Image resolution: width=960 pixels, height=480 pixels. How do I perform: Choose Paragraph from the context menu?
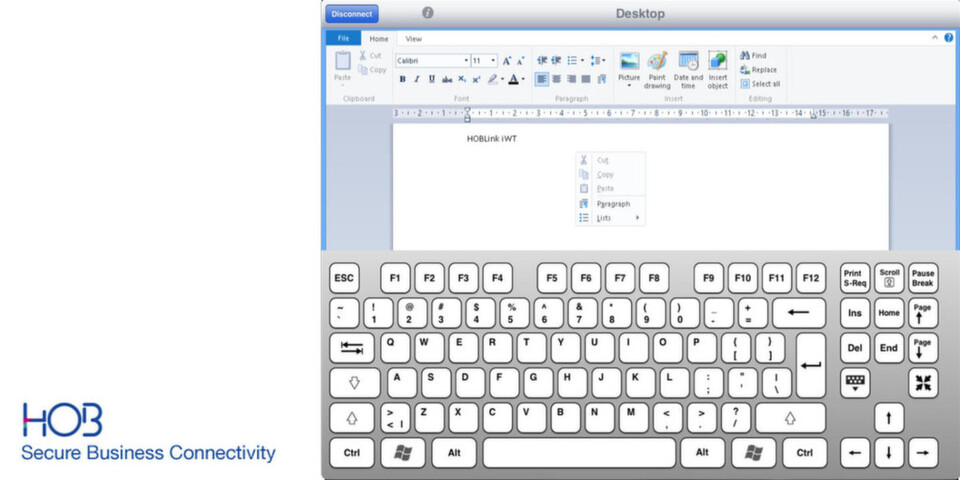[x=610, y=204]
